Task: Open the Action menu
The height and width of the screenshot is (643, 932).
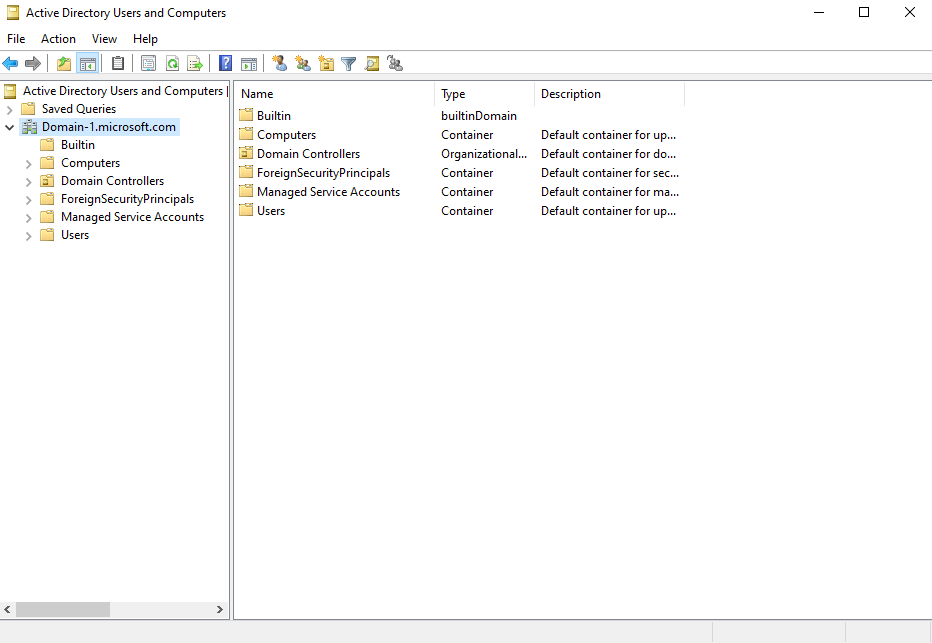Action: click(x=58, y=38)
